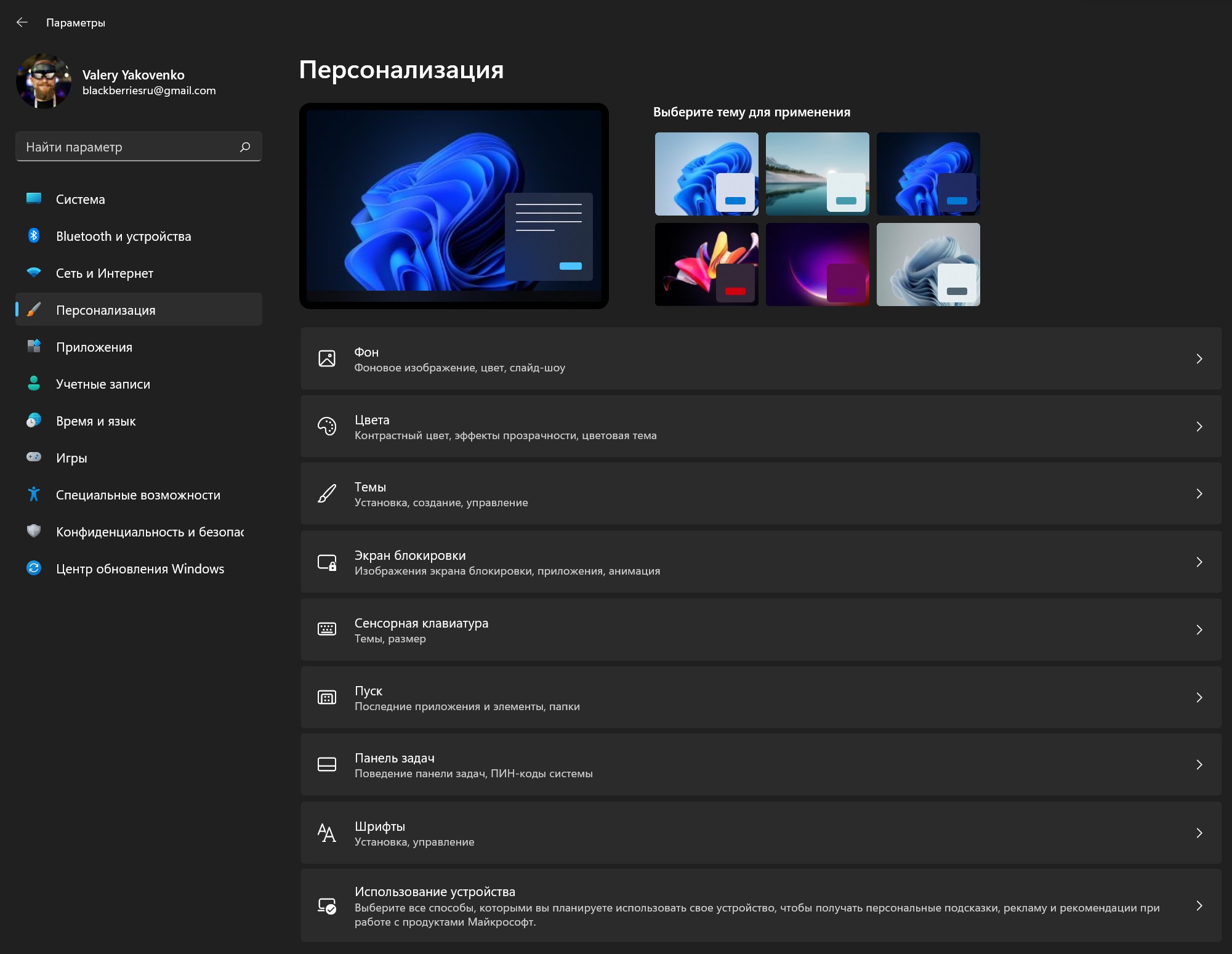
Task: Click the device usage icon
Action: click(327, 906)
